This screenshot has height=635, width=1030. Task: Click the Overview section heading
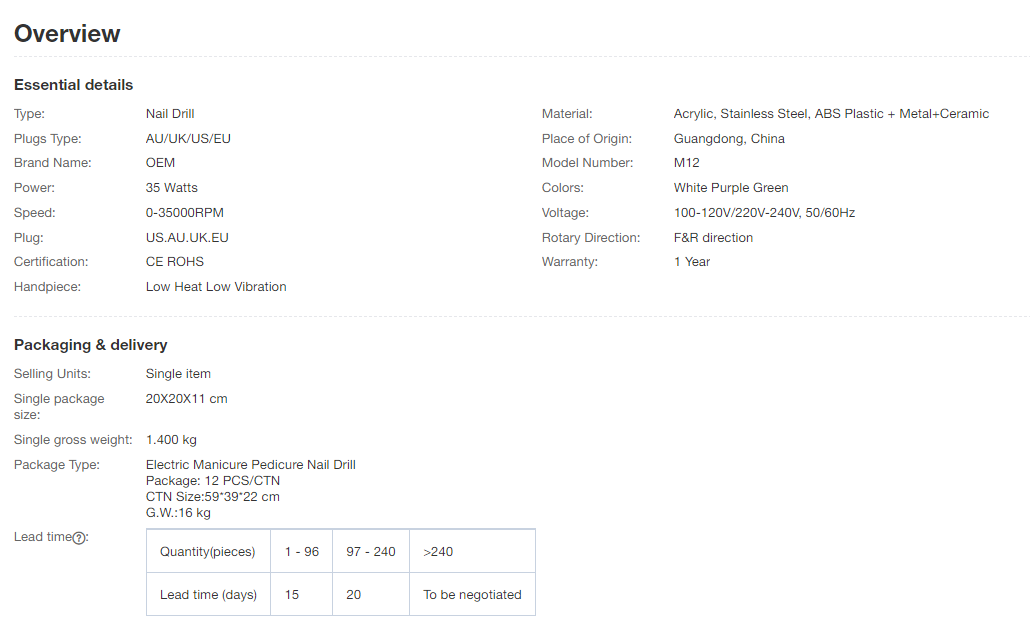point(67,34)
